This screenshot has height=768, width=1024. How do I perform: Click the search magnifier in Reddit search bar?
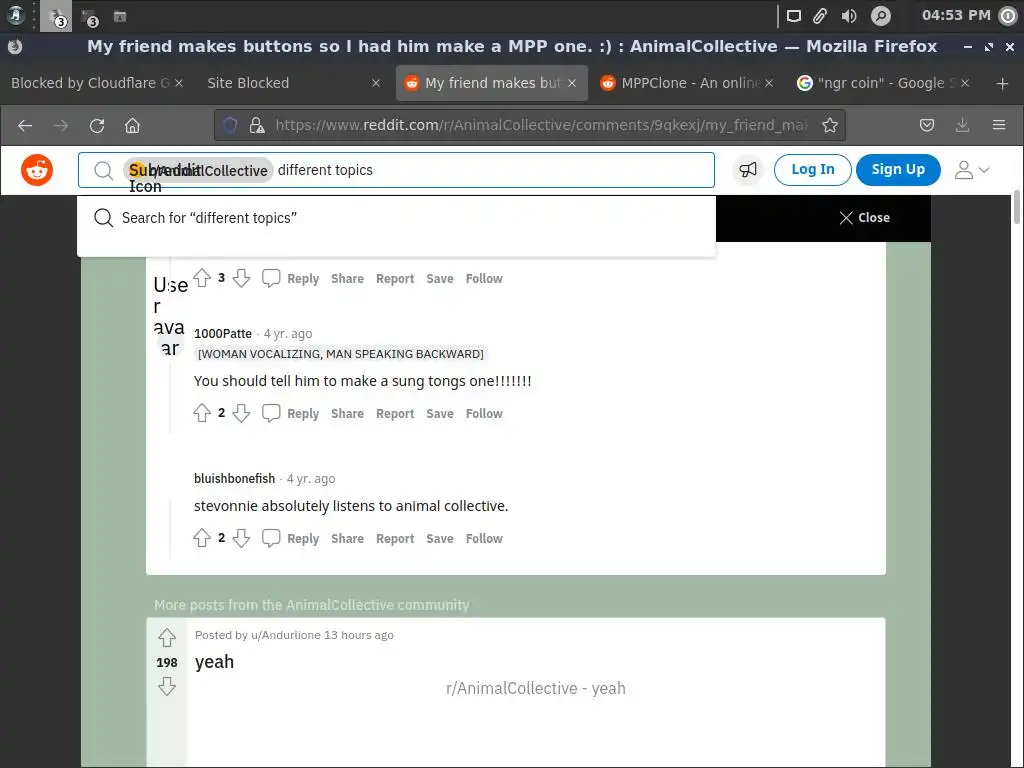103,170
